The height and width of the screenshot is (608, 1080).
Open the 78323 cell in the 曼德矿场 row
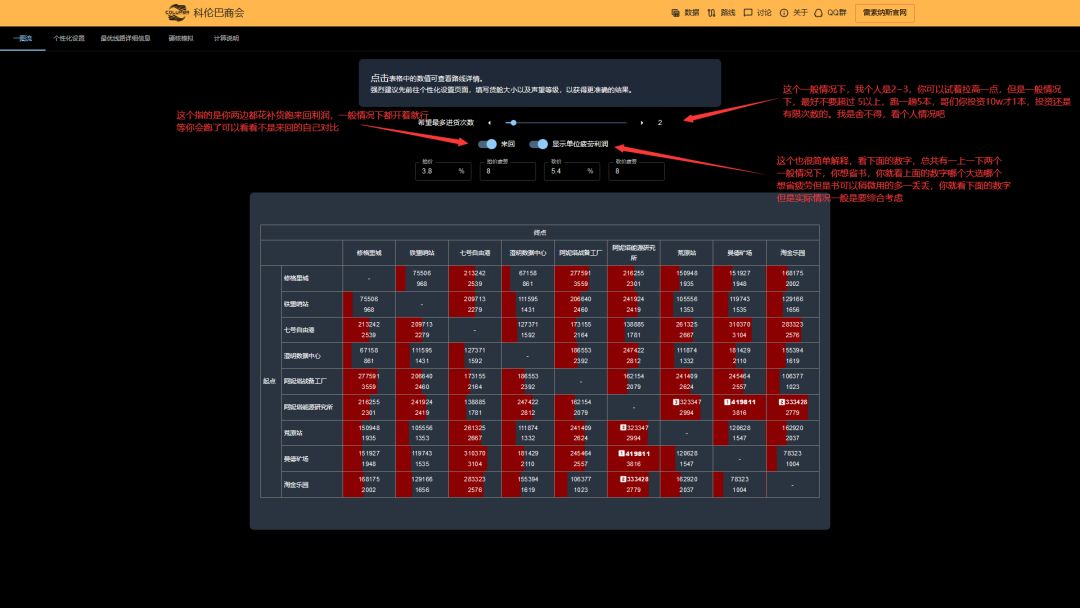(x=793, y=459)
